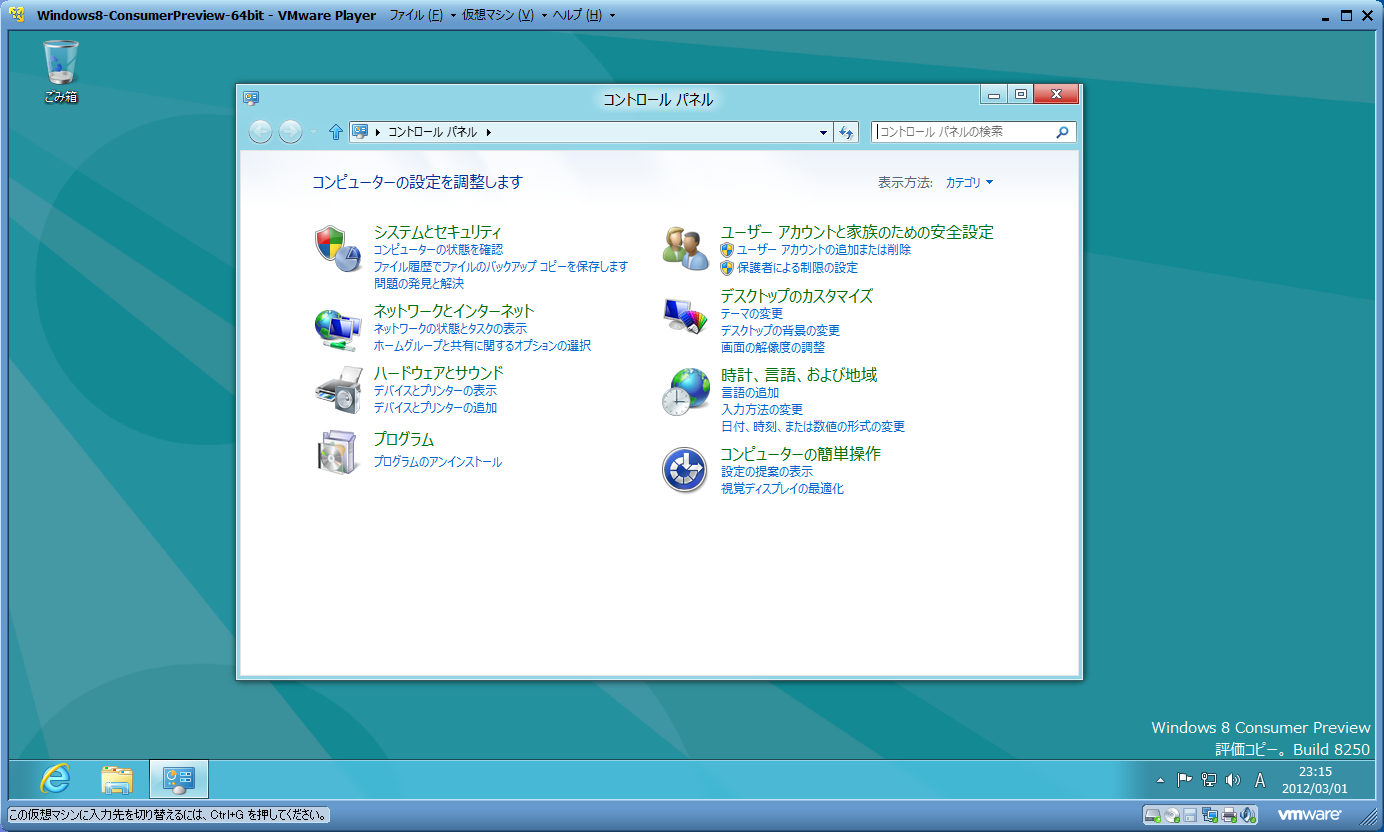Open デバイスとプリンターの追加 link

click(x=435, y=408)
